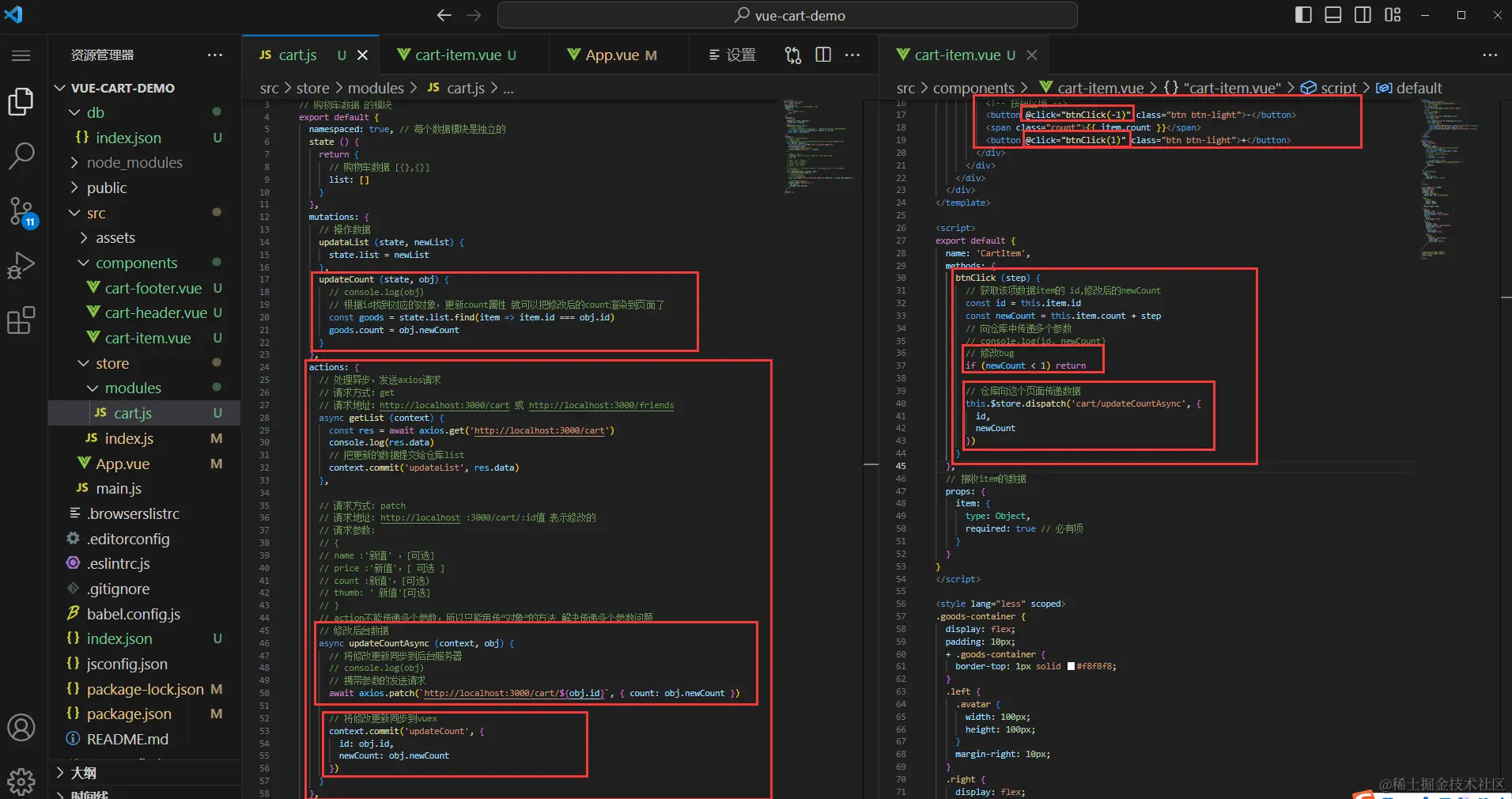This screenshot has height=799, width=1512.
Task: Follow http://localhost:3000/friends link in comment
Action: pyautogui.click(x=601, y=405)
